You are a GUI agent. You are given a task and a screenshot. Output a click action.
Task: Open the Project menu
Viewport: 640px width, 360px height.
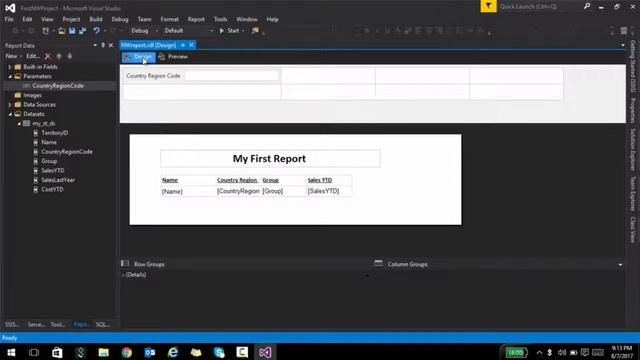point(71,19)
